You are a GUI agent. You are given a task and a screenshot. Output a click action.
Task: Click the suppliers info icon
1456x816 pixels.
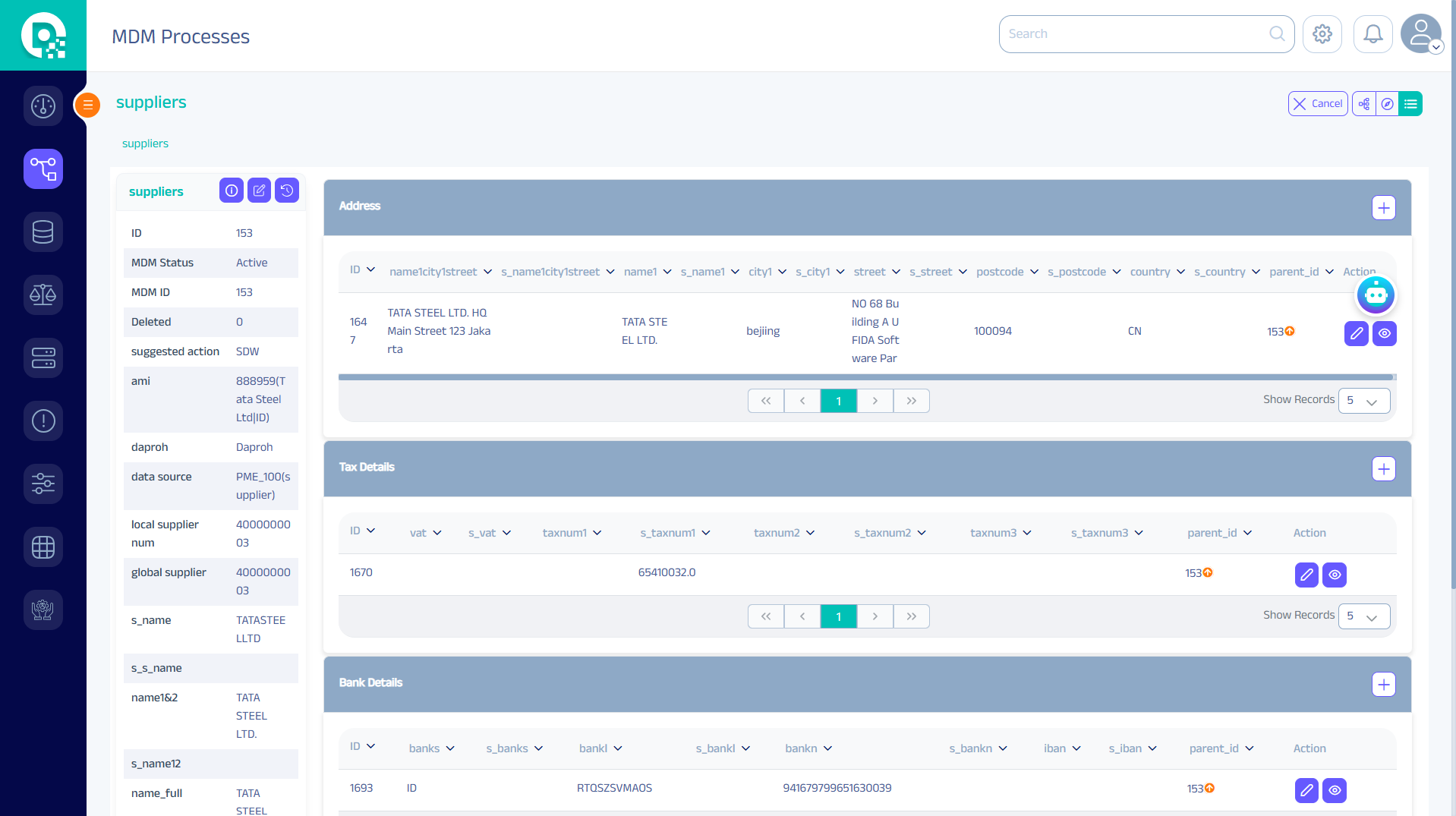(x=232, y=191)
